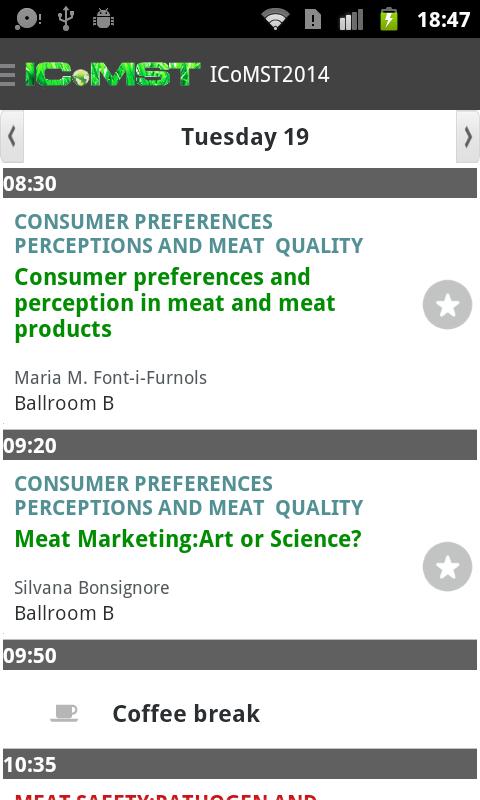Star the Meat Marketing:Art or Science session
Image resolution: width=480 pixels, height=800 pixels.
click(447, 566)
